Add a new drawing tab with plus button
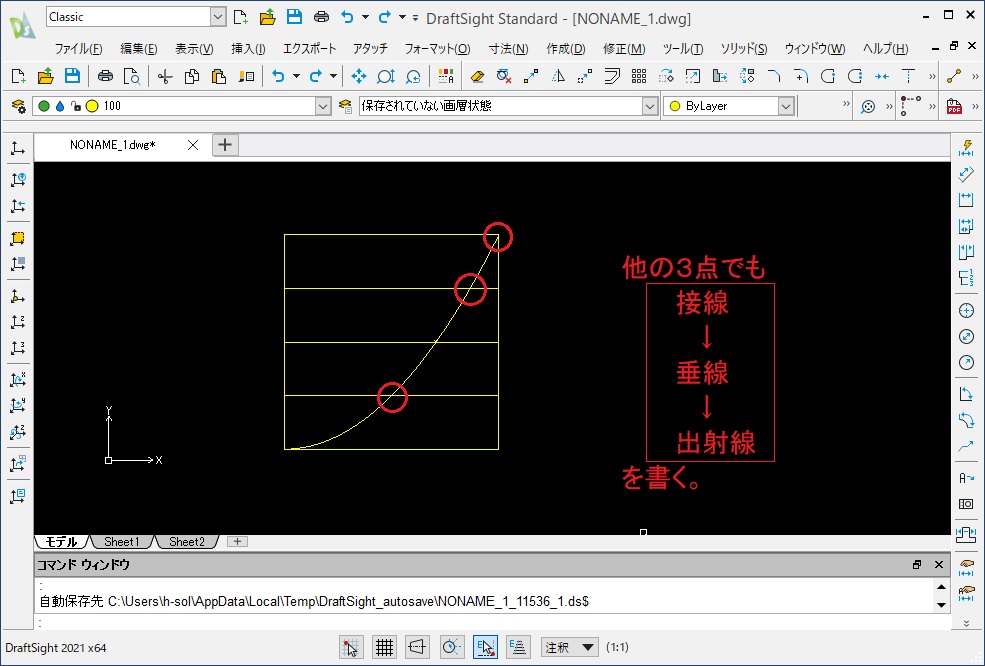This screenshot has width=985, height=666. coord(225,145)
